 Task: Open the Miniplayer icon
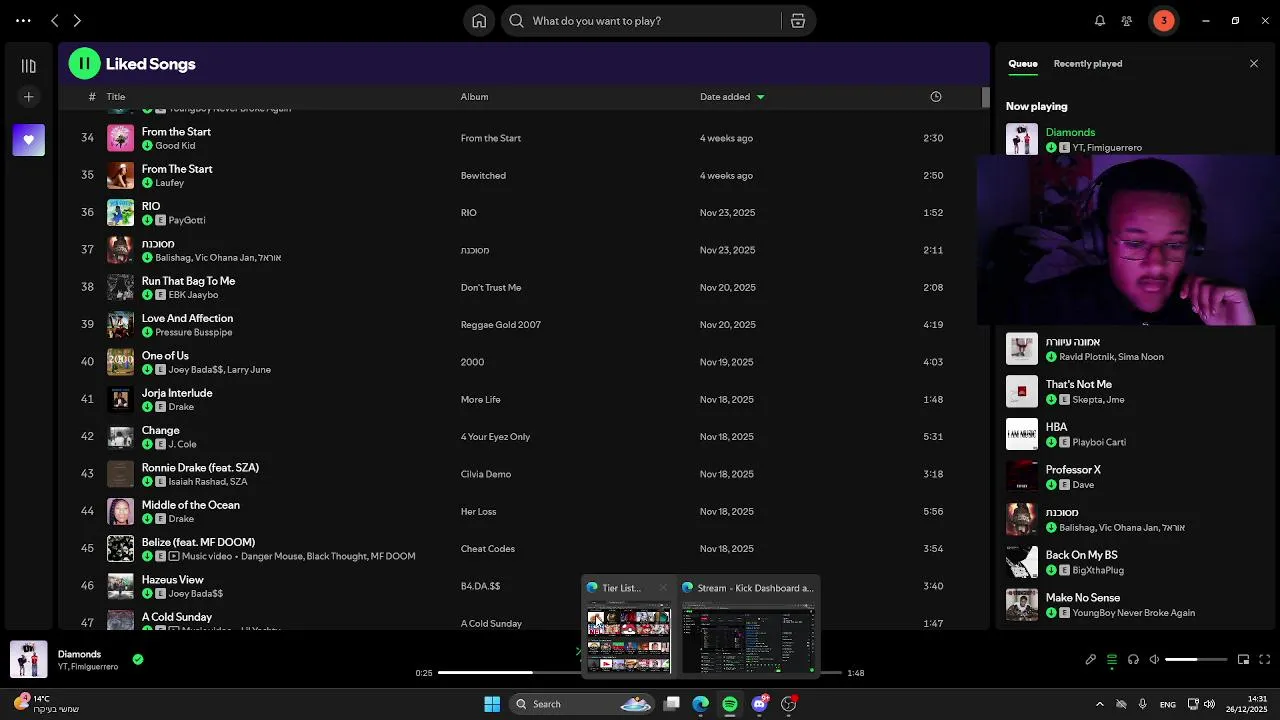[1243, 660]
